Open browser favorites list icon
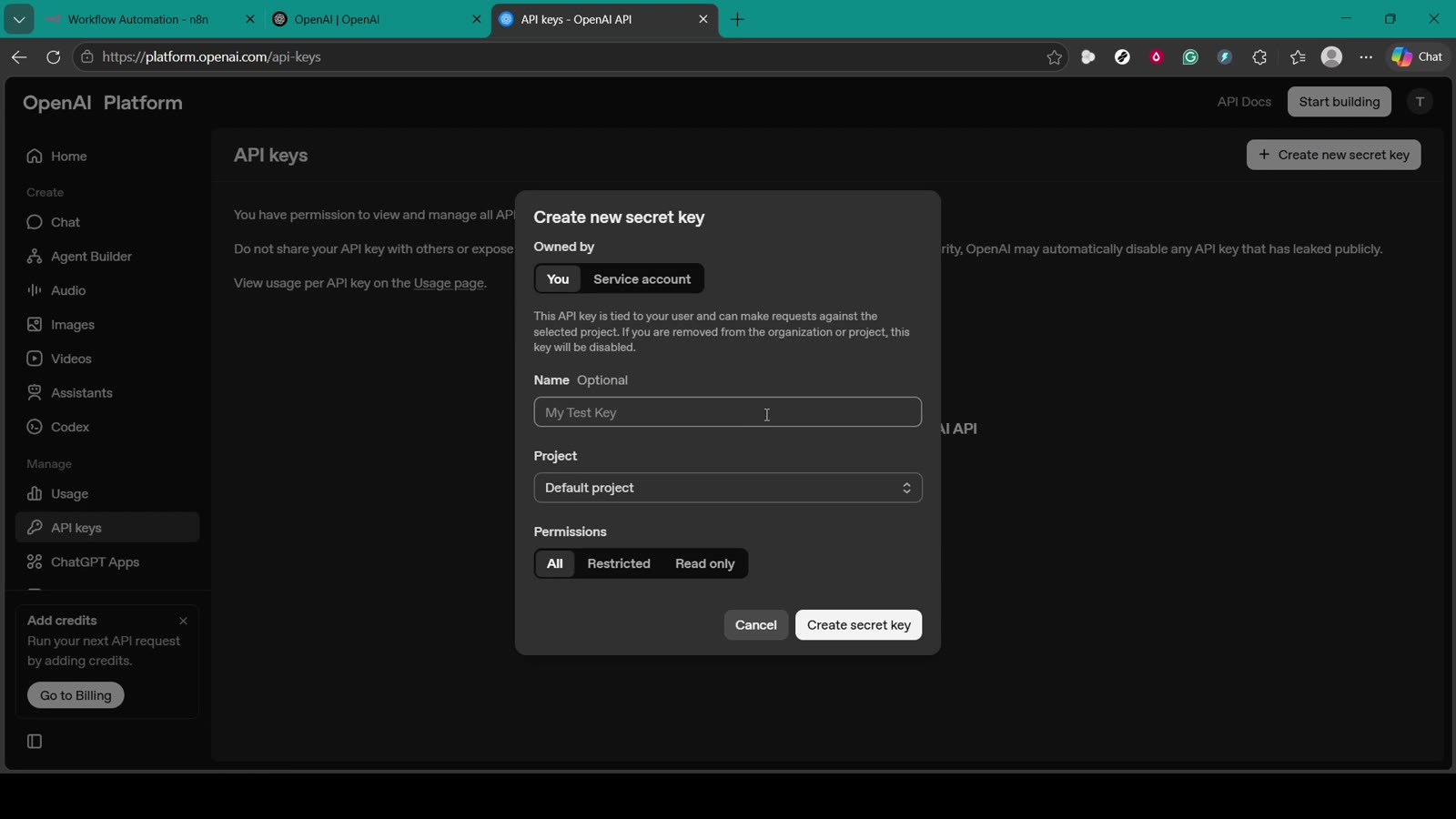 (1298, 57)
